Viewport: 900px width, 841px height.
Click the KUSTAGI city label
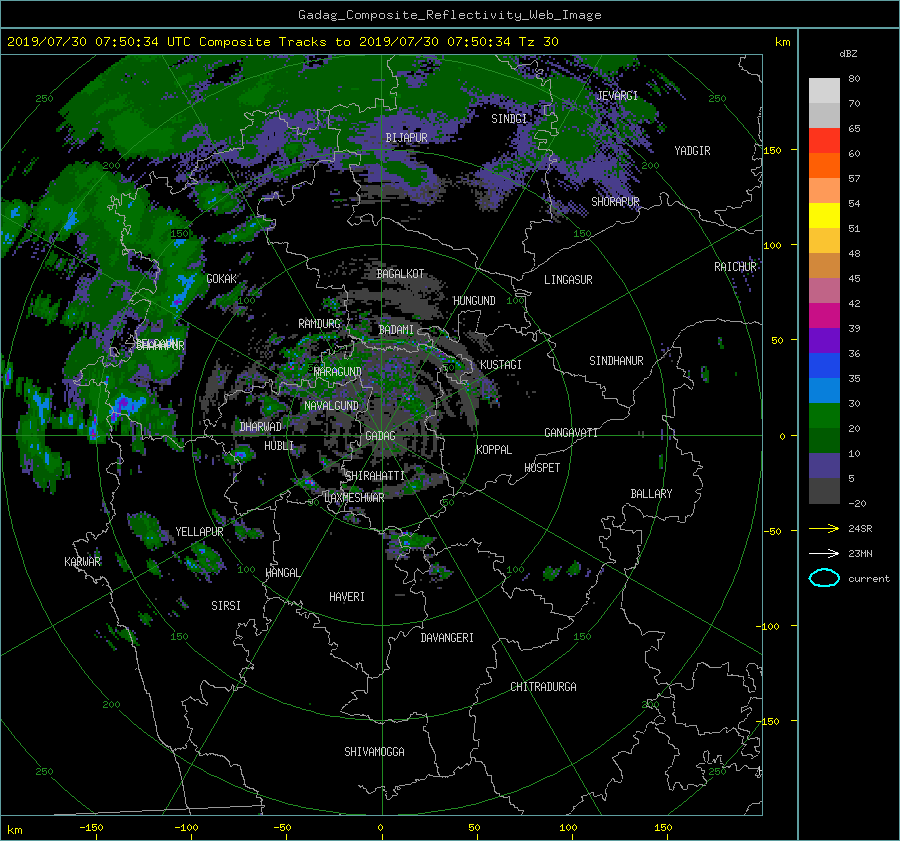[501, 365]
